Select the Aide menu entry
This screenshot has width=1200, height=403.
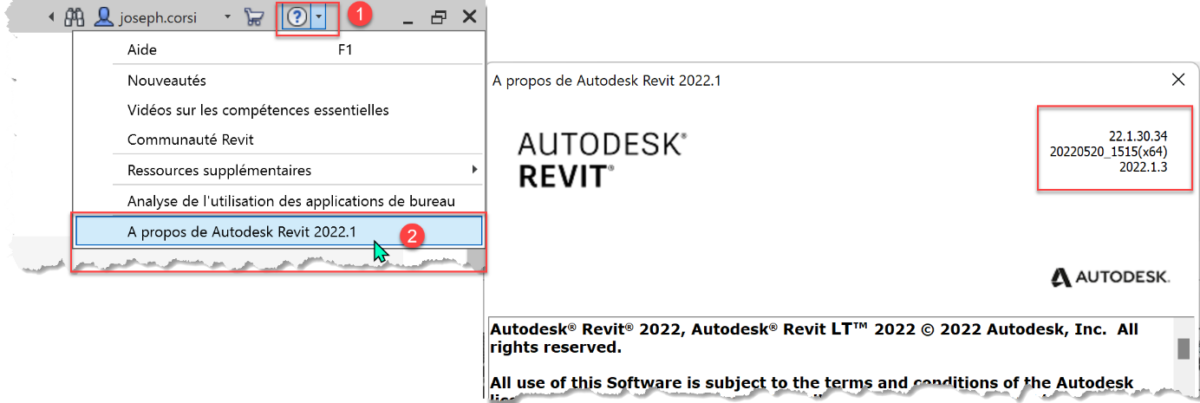coord(142,49)
